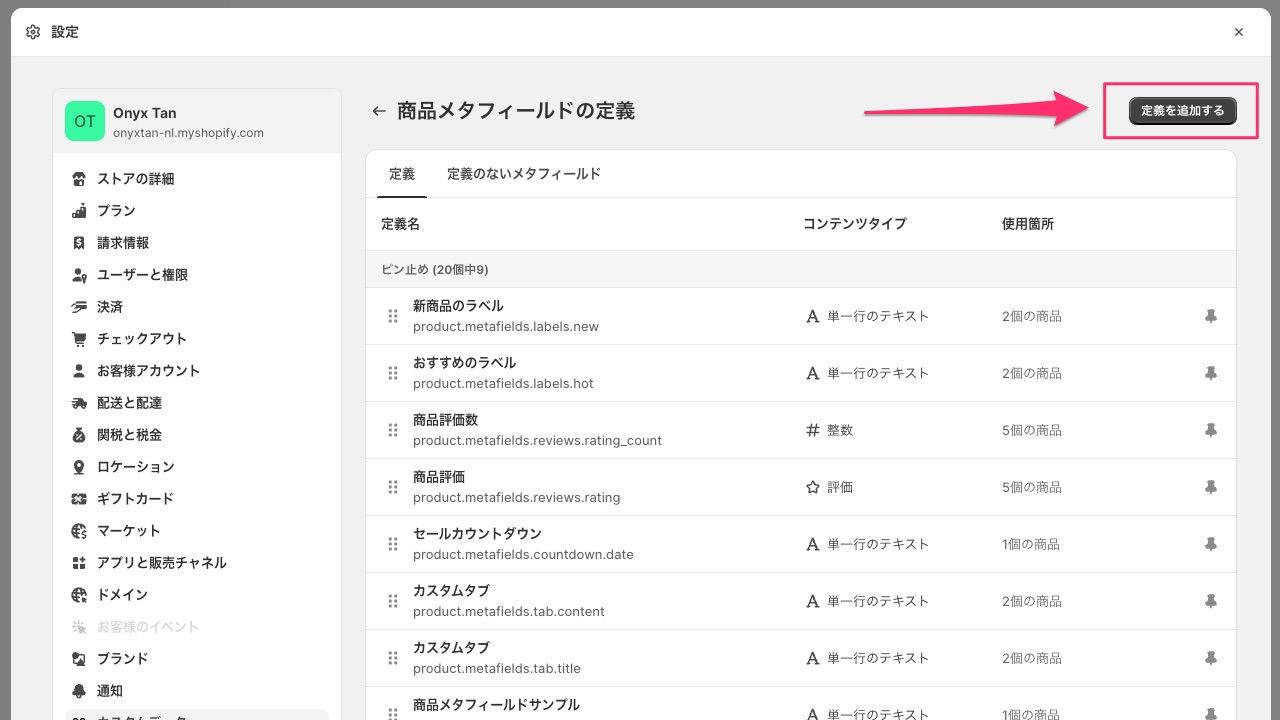Unpin the 新商品のラベル definition
The height and width of the screenshot is (720, 1280).
coord(1210,316)
